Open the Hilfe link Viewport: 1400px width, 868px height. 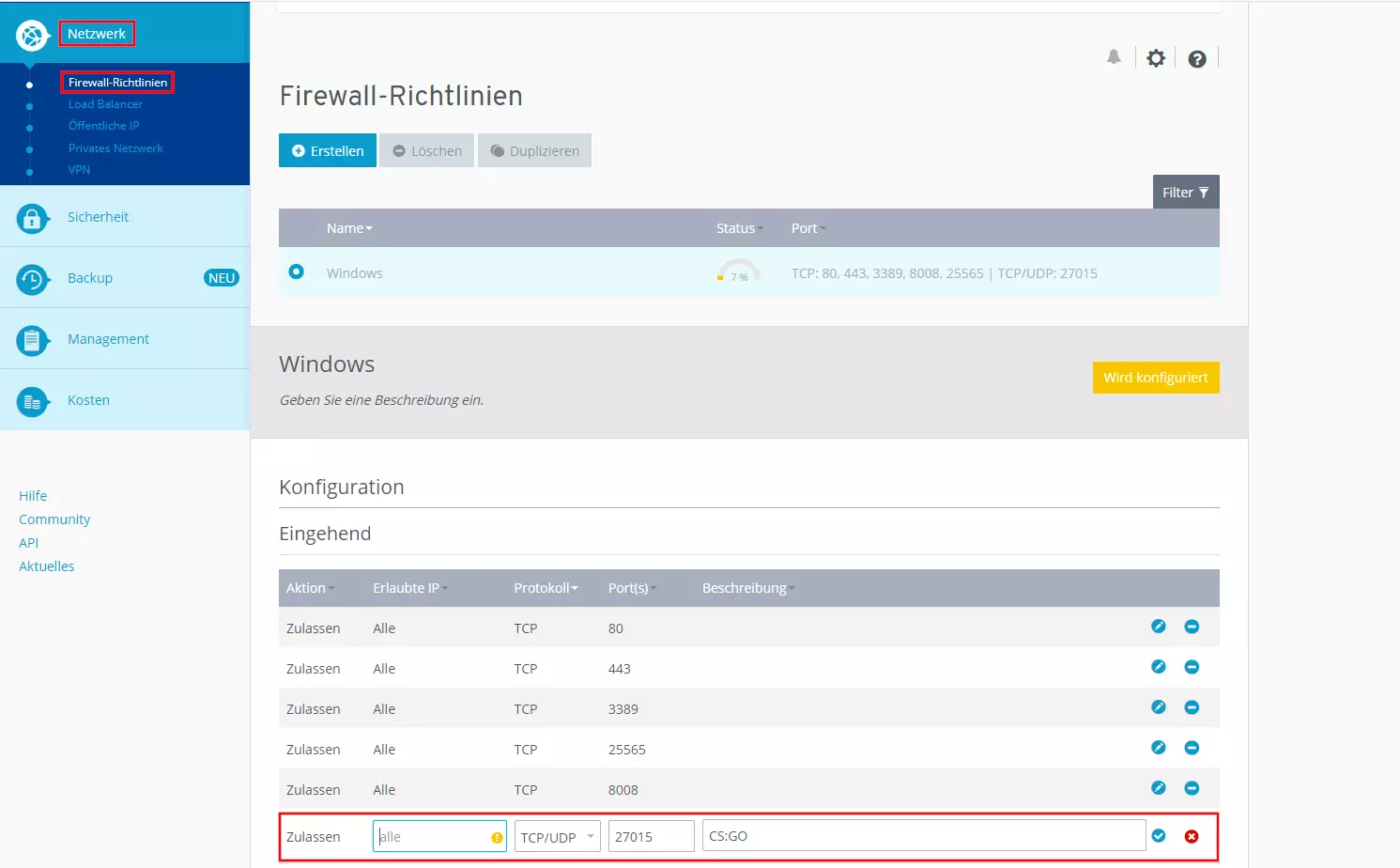(33, 496)
